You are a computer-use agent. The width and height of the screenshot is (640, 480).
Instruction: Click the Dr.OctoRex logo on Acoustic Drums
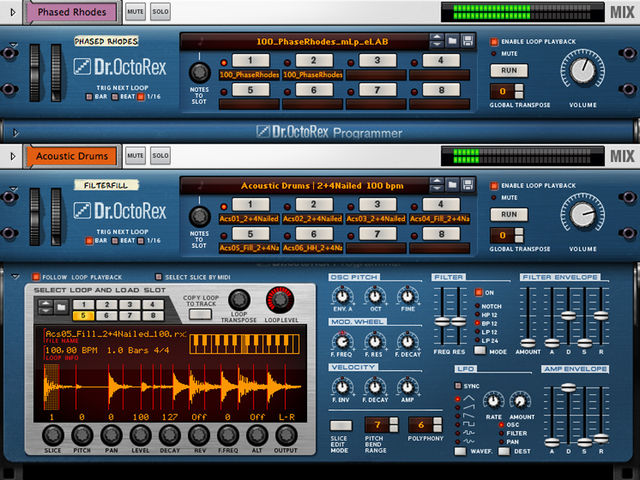pos(120,211)
